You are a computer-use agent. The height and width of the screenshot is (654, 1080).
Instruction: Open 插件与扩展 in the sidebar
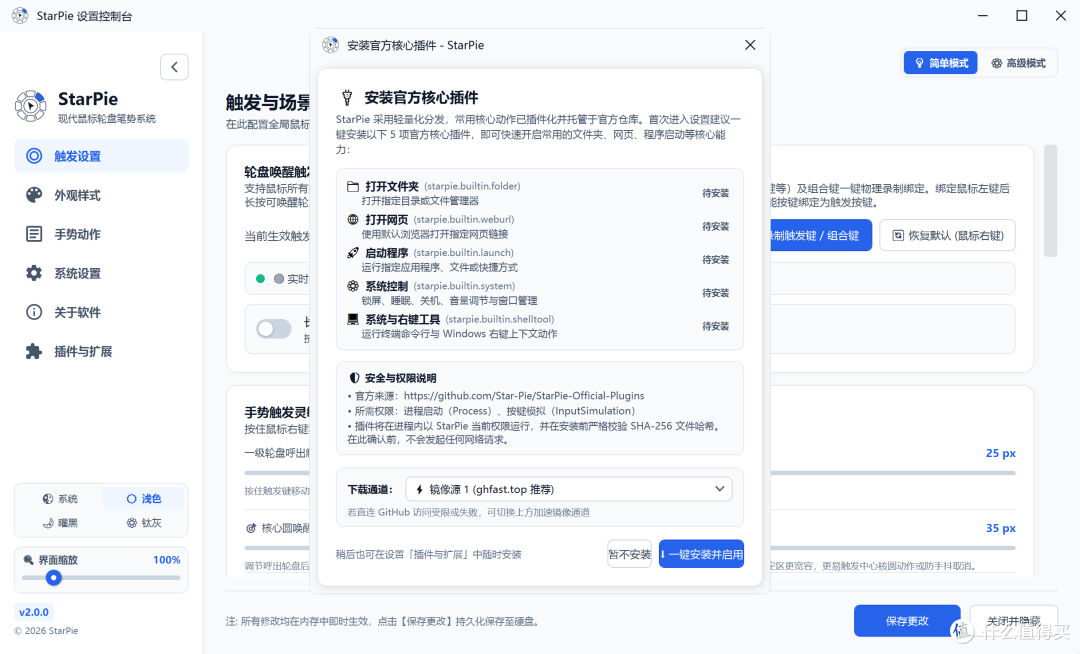click(x=101, y=352)
